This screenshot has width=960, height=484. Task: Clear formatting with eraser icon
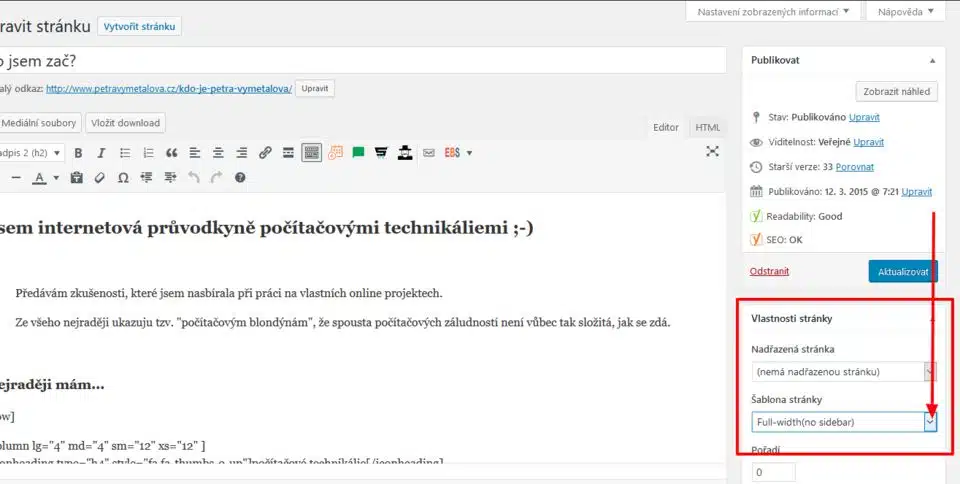[100, 177]
